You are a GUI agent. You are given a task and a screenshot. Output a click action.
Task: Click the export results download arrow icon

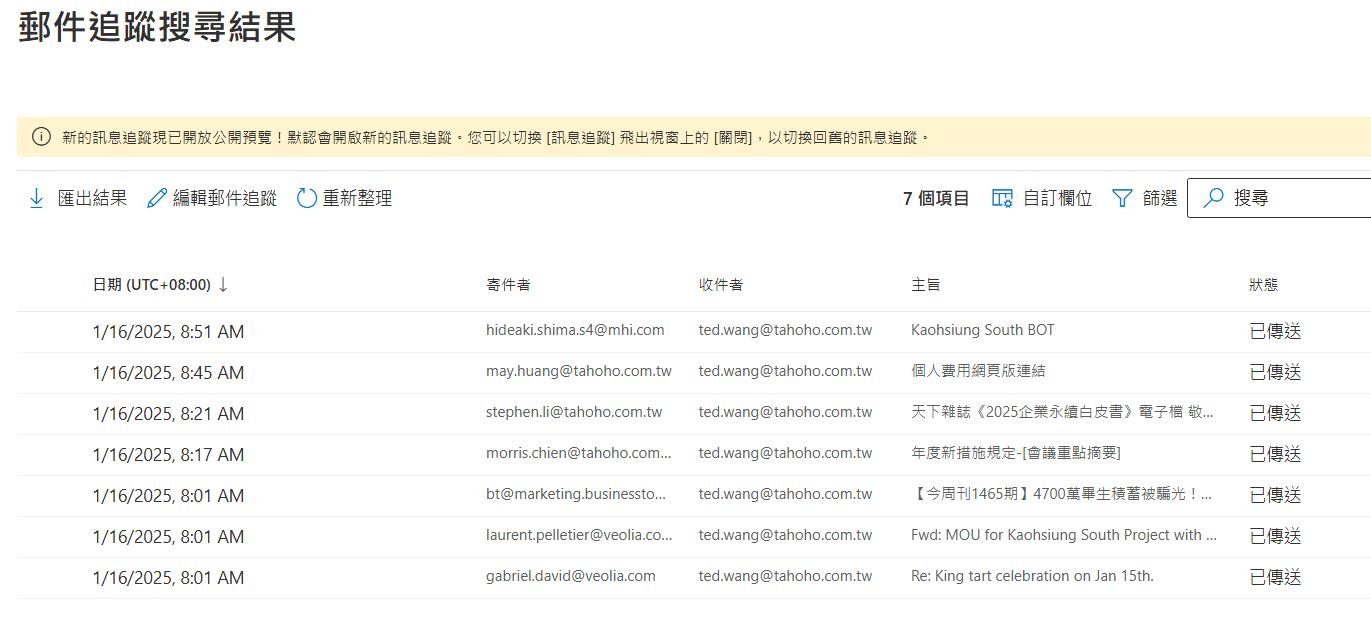tap(37, 199)
